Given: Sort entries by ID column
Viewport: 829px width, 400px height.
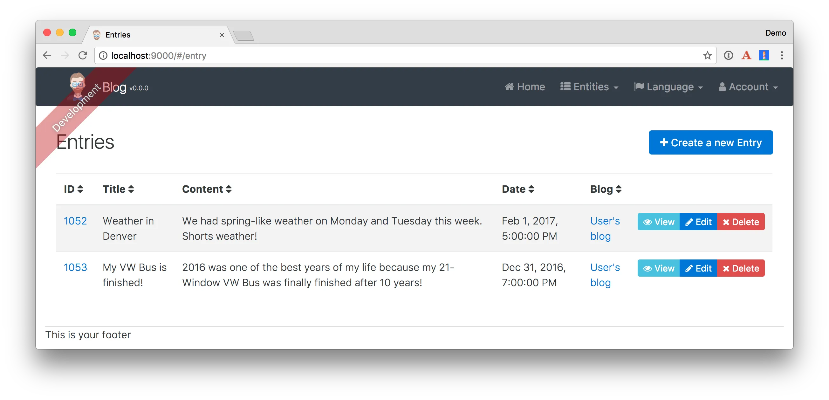Looking at the screenshot, I should 73,189.
